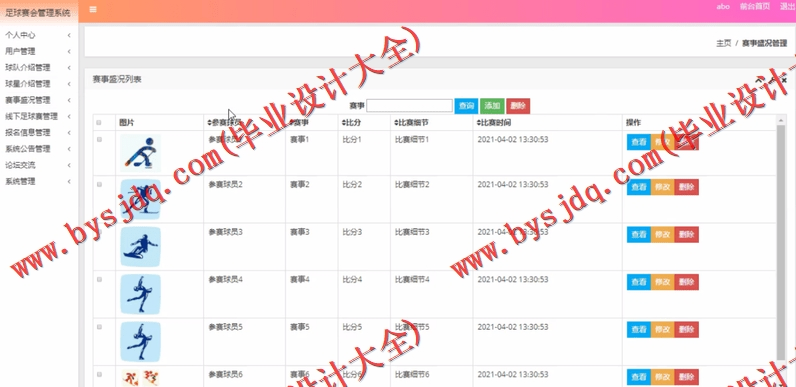Open figure skating image in 赛事4 row
Viewport: 796px width, 387px height.
click(x=141, y=295)
